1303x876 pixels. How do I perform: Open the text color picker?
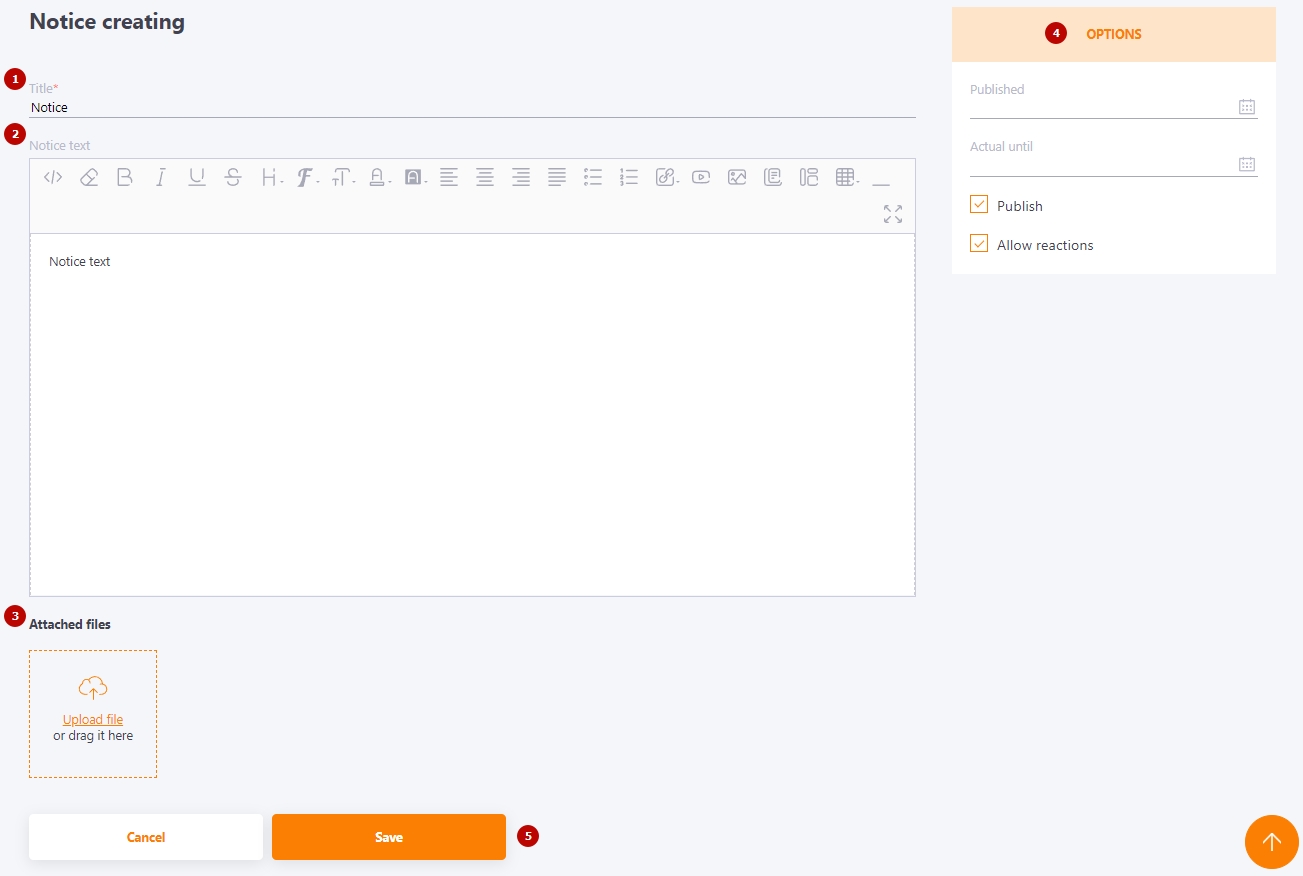(379, 177)
